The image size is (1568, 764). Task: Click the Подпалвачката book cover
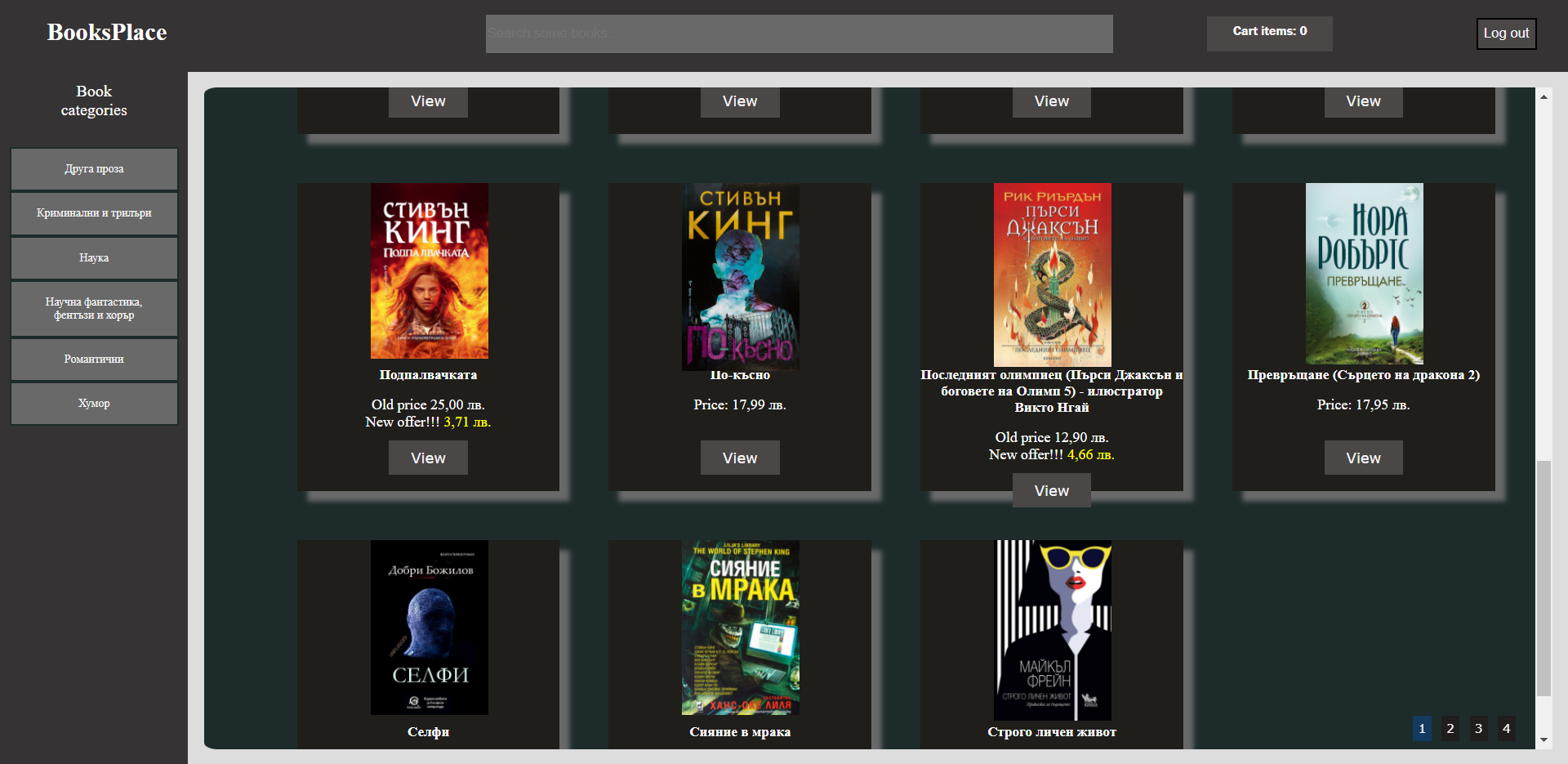tap(430, 270)
